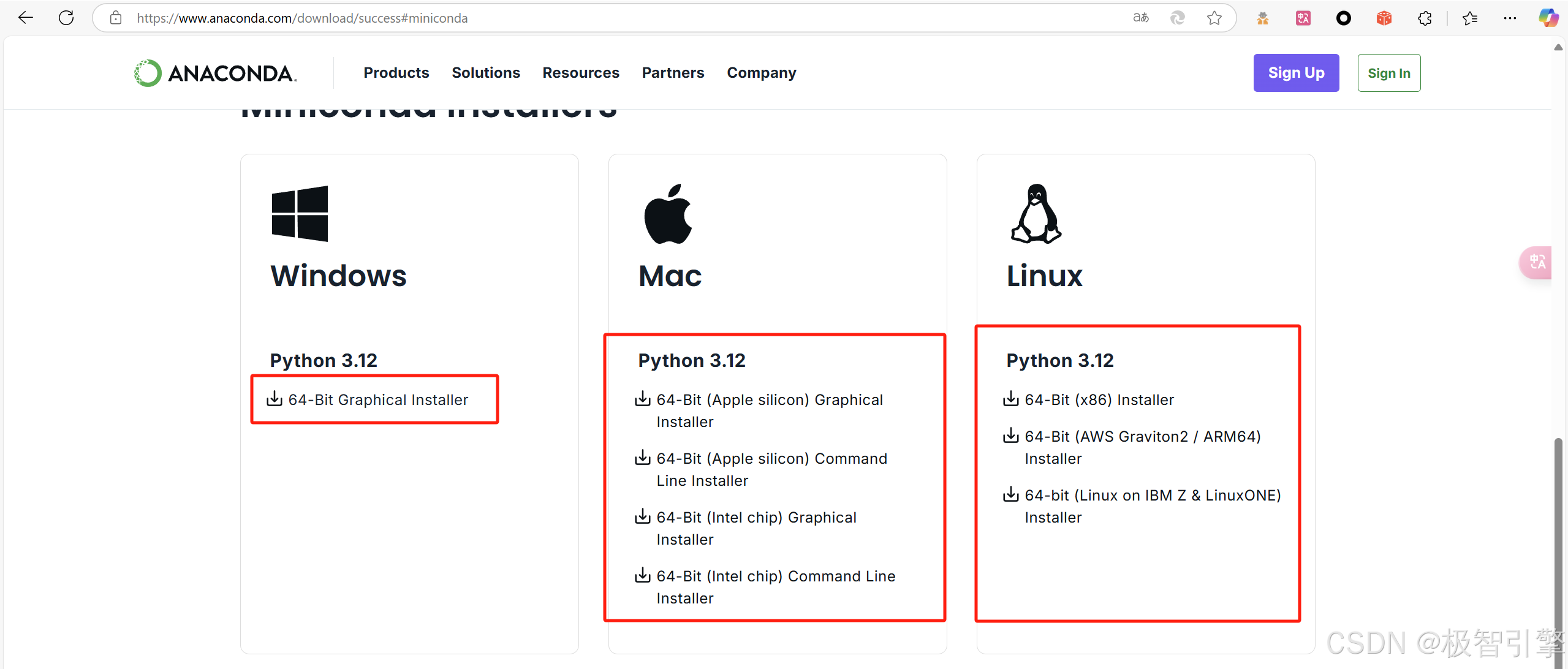Open the Resources menu

(x=580, y=73)
